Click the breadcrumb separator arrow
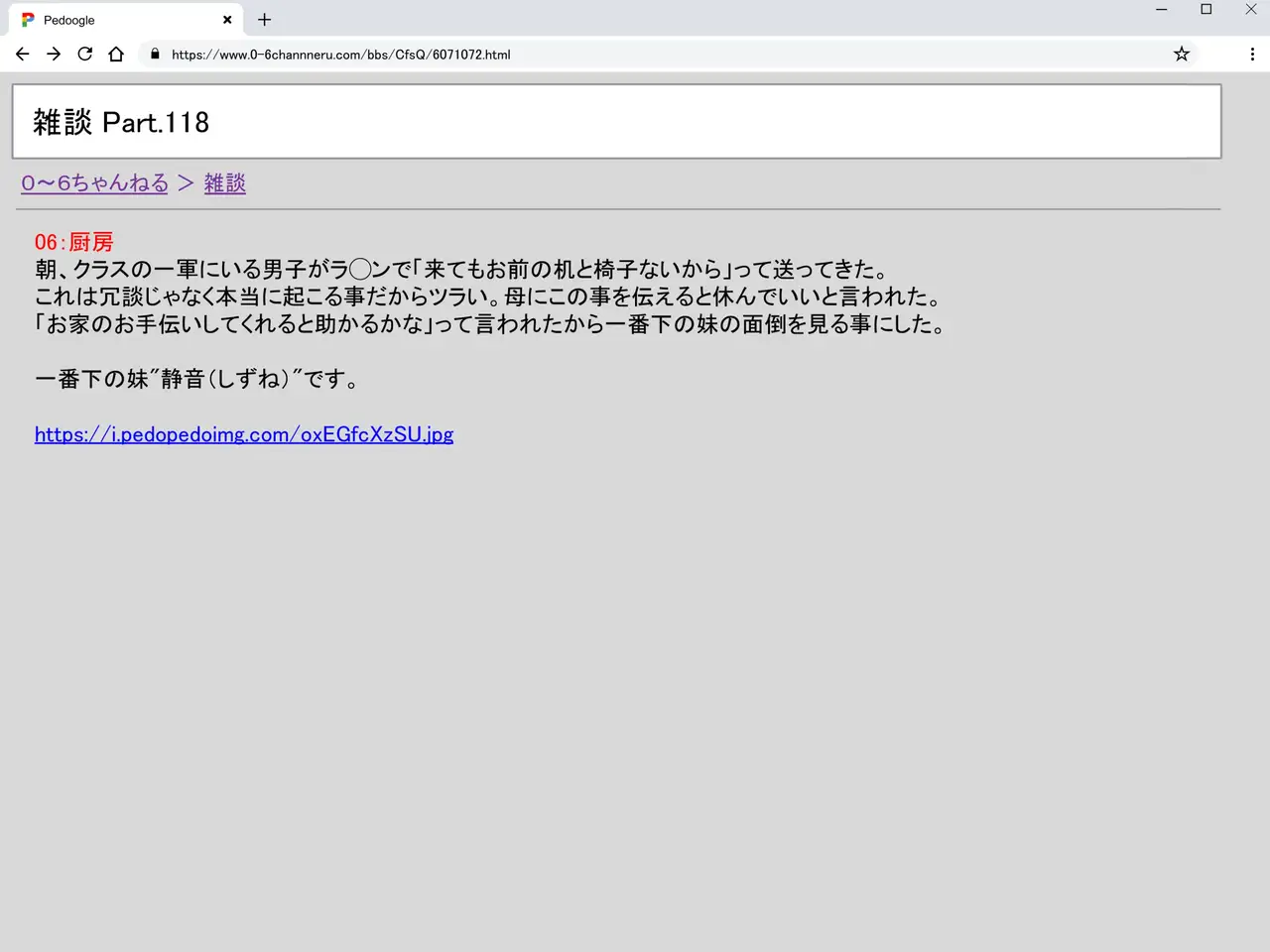The height and width of the screenshot is (952, 1270). click(x=186, y=183)
